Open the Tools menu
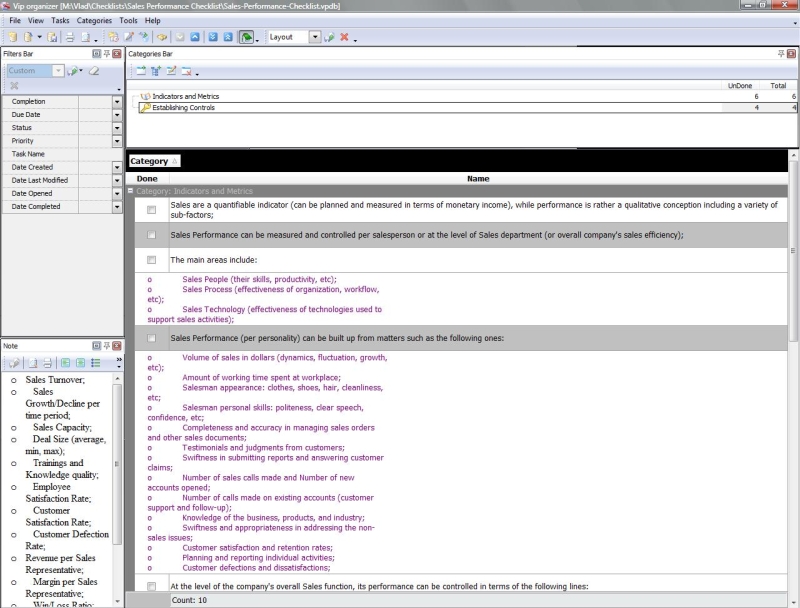Screen dimensions: 800x608 point(128,20)
